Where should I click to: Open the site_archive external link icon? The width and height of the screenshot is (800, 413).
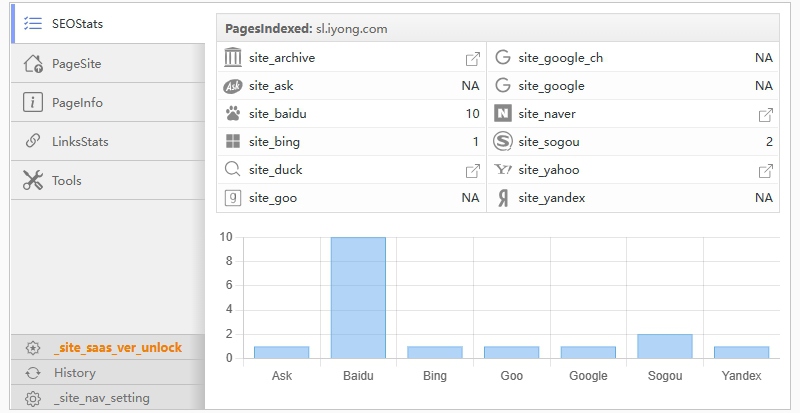click(x=473, y=59)
